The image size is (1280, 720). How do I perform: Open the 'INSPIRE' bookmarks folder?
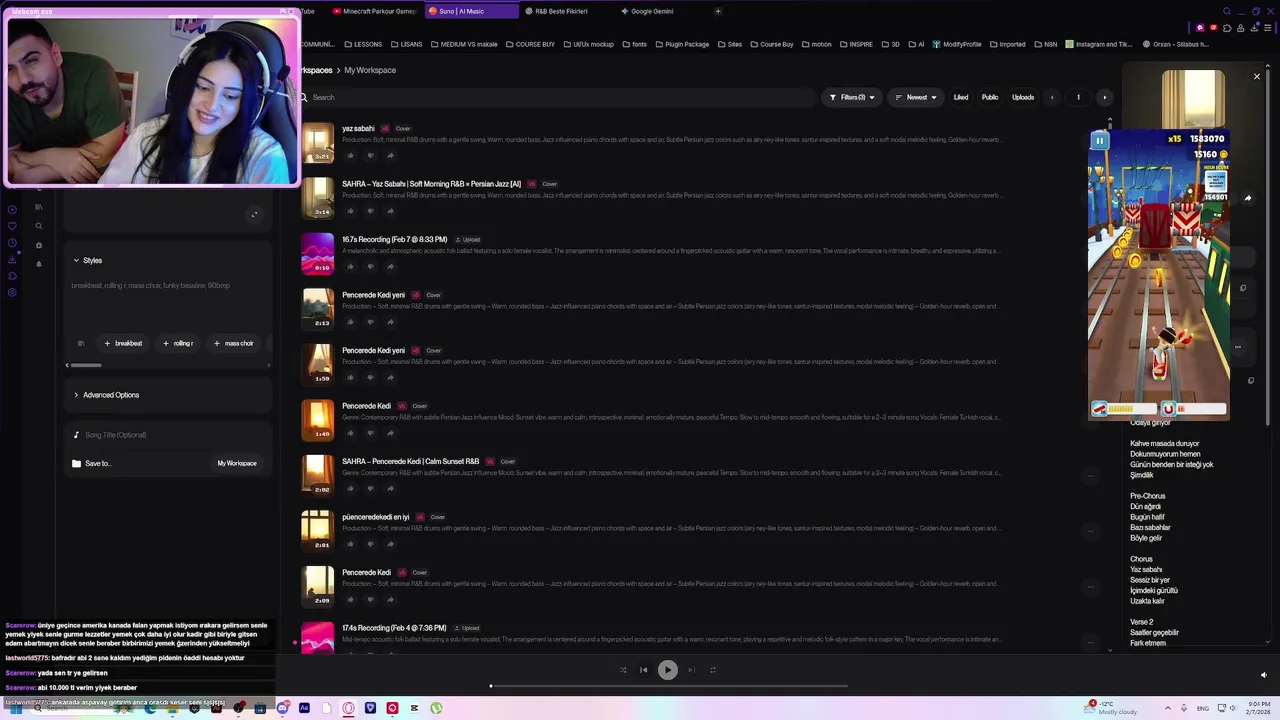point(855,44)
